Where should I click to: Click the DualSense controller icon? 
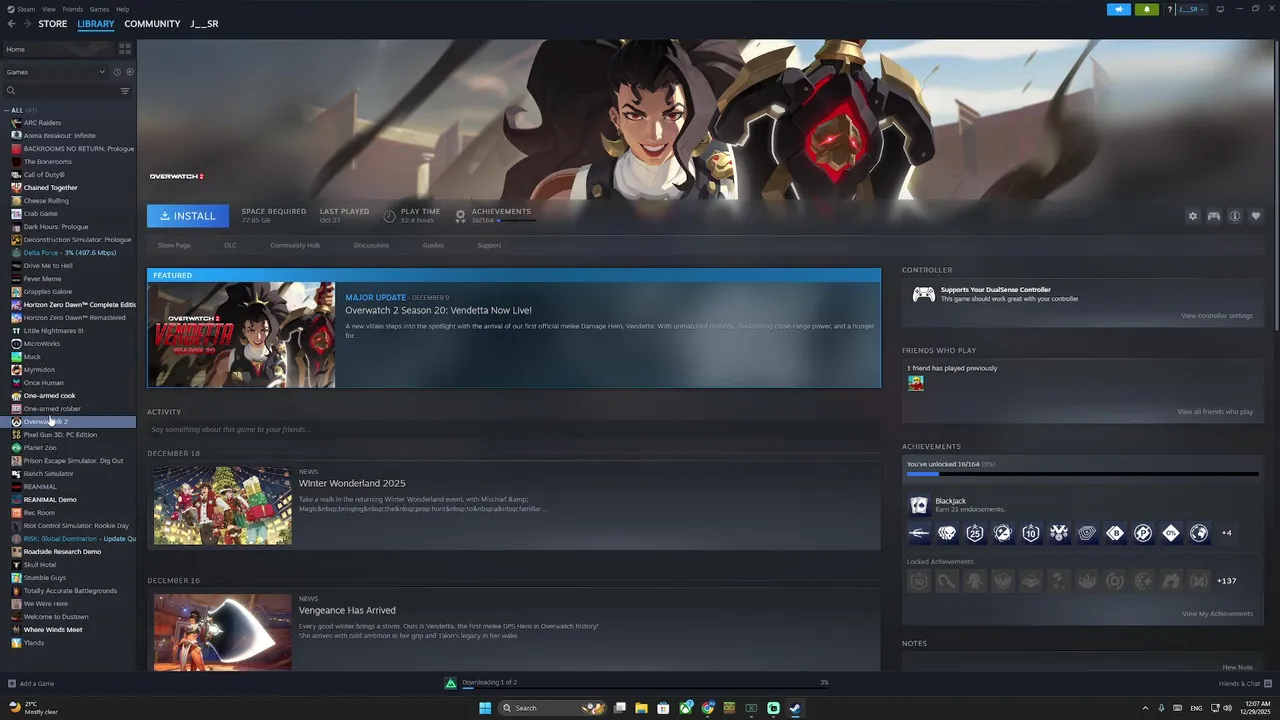click(x=923, y=294)
